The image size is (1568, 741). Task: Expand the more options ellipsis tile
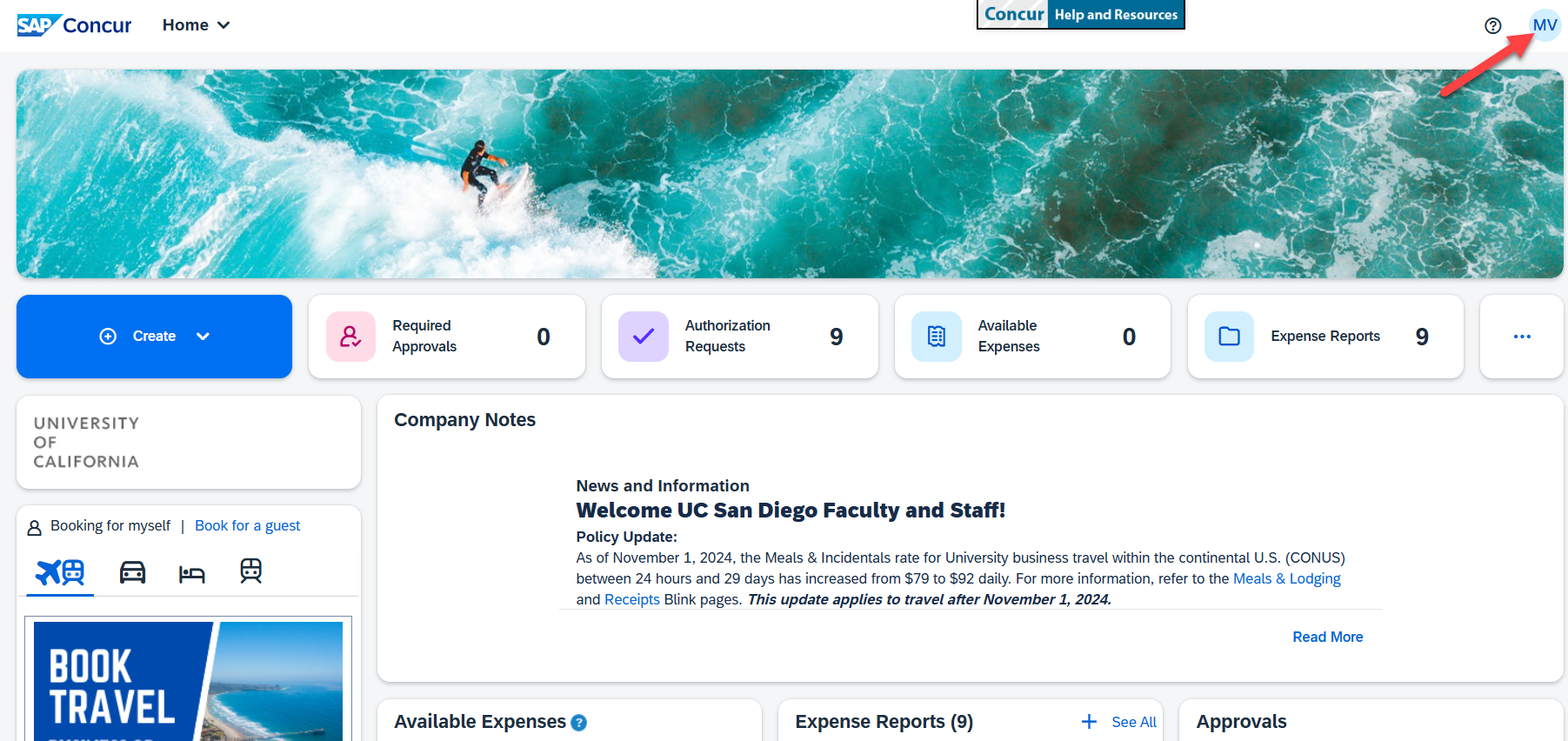(x=1521, y=337)
